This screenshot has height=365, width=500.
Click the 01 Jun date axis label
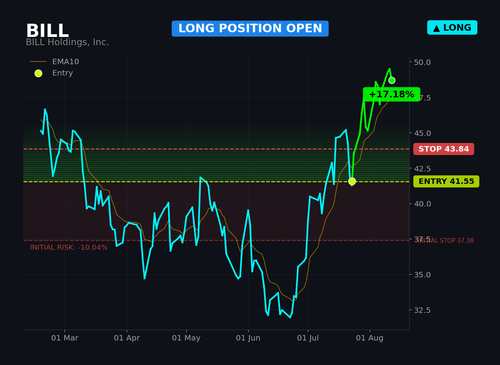click(x=248, y=338)
